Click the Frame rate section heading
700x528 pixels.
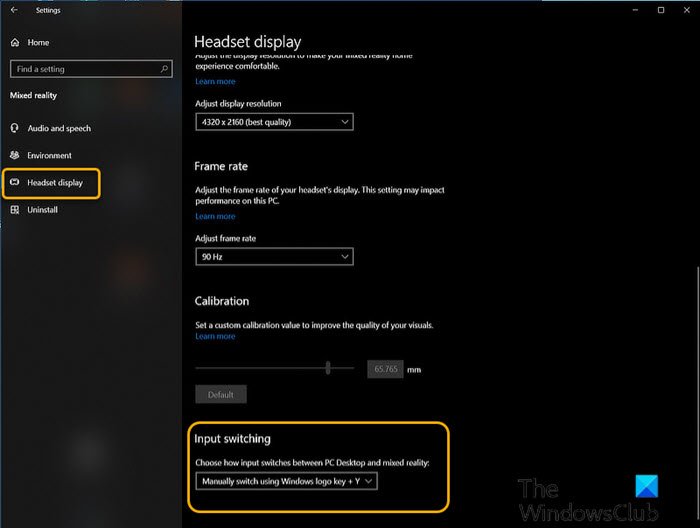pos(221,166)
